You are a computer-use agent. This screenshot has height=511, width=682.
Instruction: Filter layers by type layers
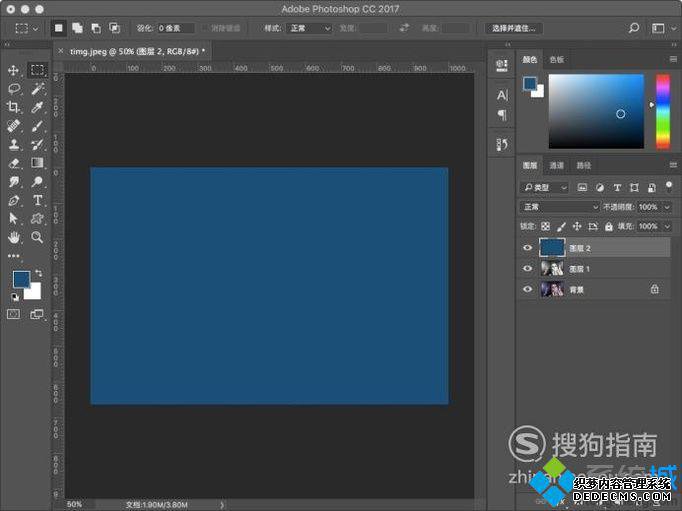[x=617, y=187]
